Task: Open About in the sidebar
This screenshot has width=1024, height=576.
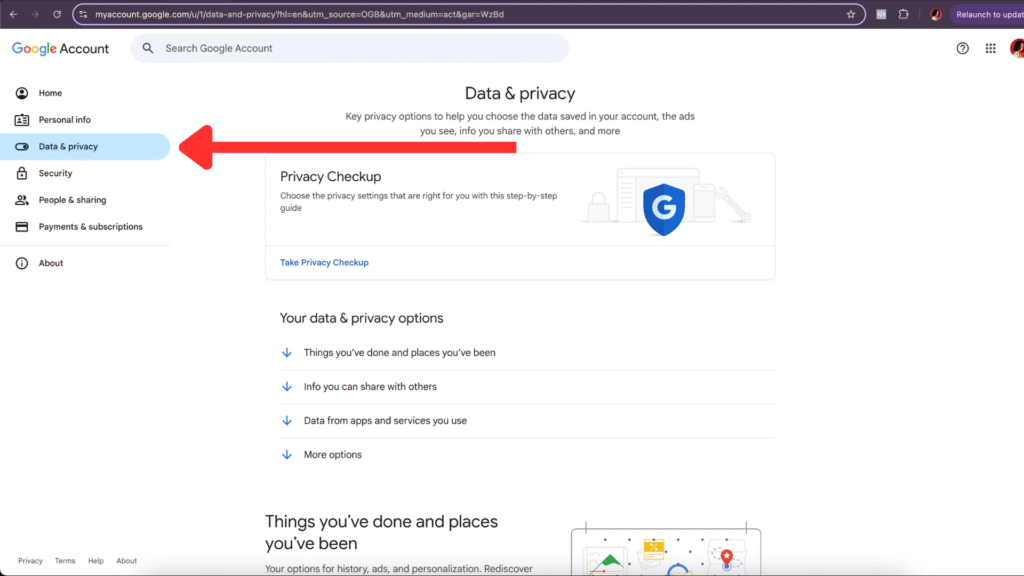Action: coord(85,263)
